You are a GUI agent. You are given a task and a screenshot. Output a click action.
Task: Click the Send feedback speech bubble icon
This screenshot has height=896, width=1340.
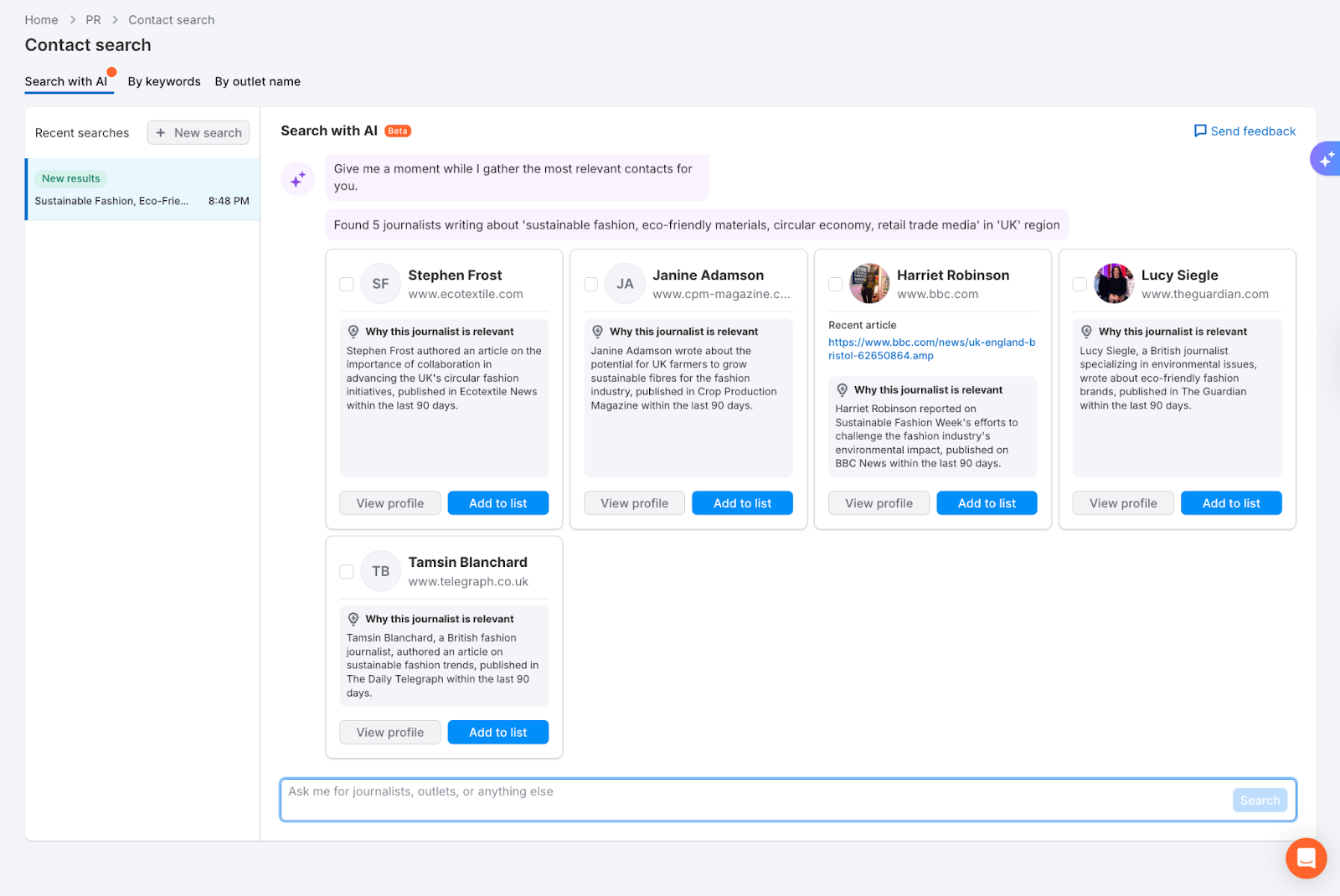tap(1200, 131)
